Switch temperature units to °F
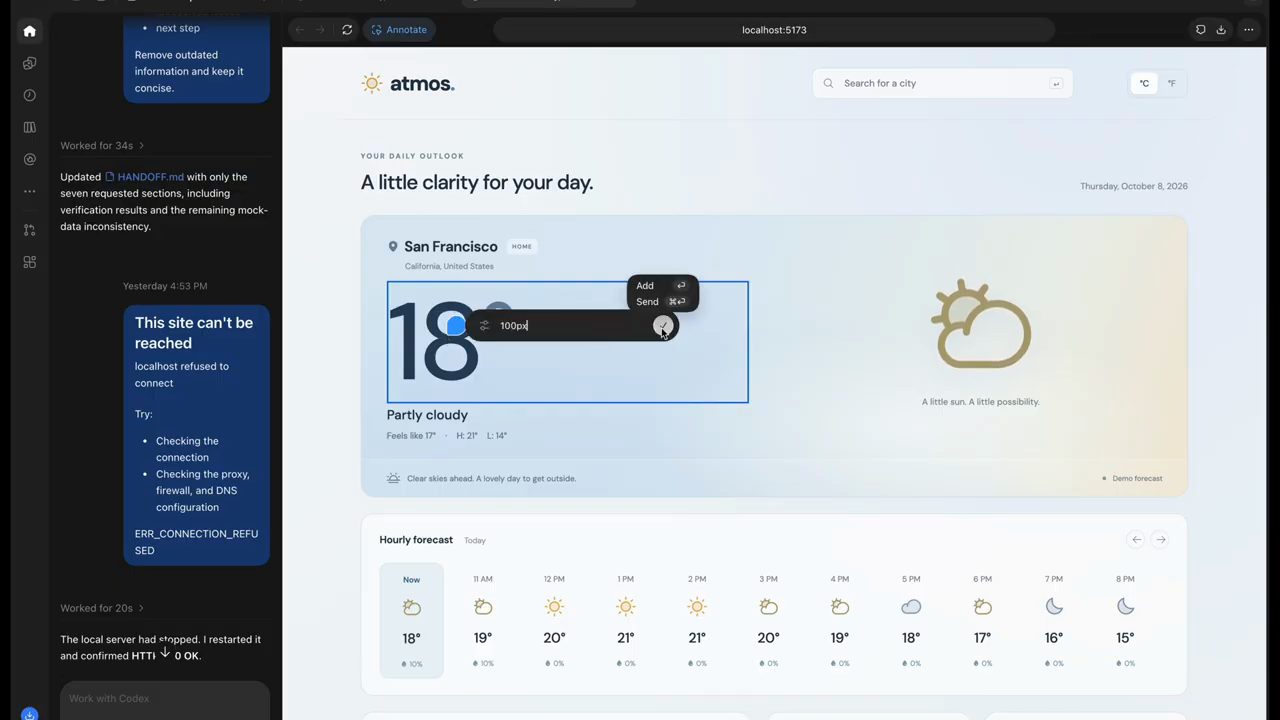The width and height of the screenshot is (1280, 720). [1171, 84]
